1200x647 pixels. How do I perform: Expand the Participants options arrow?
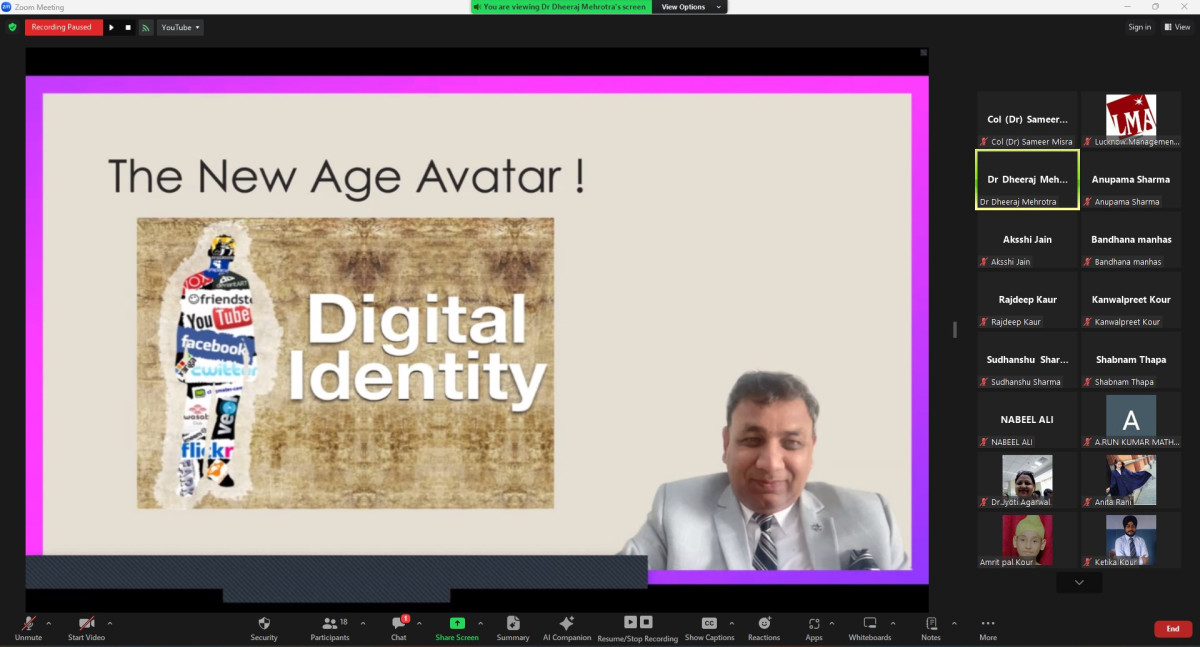[363, 623]
